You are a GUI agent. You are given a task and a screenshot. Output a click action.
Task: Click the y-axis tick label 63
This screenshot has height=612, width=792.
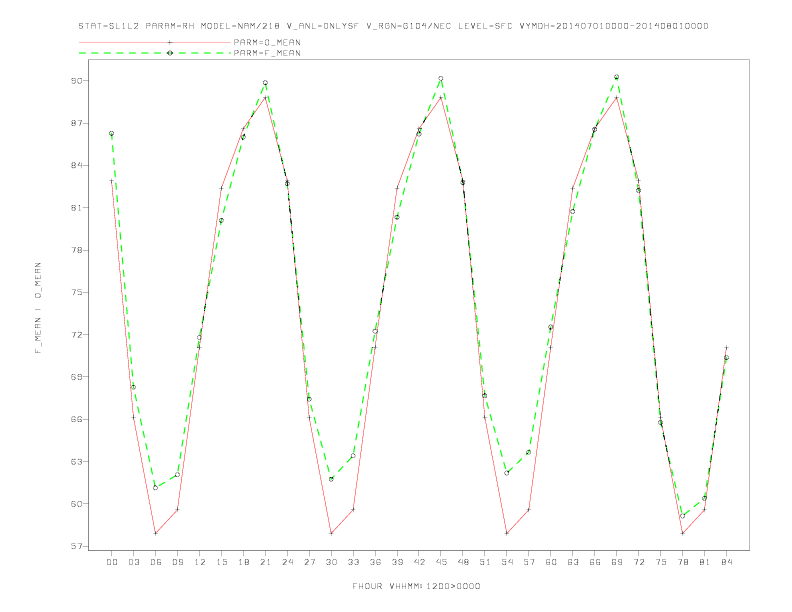tap(76, 462)
